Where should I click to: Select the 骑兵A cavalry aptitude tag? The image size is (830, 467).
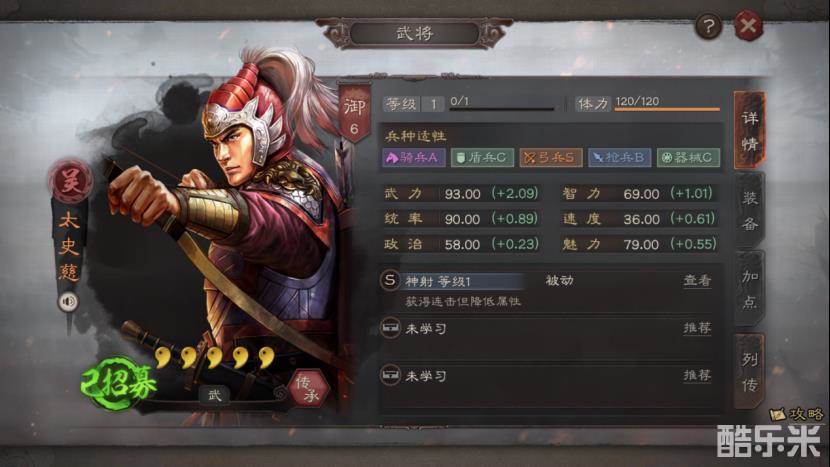(413, 157)
